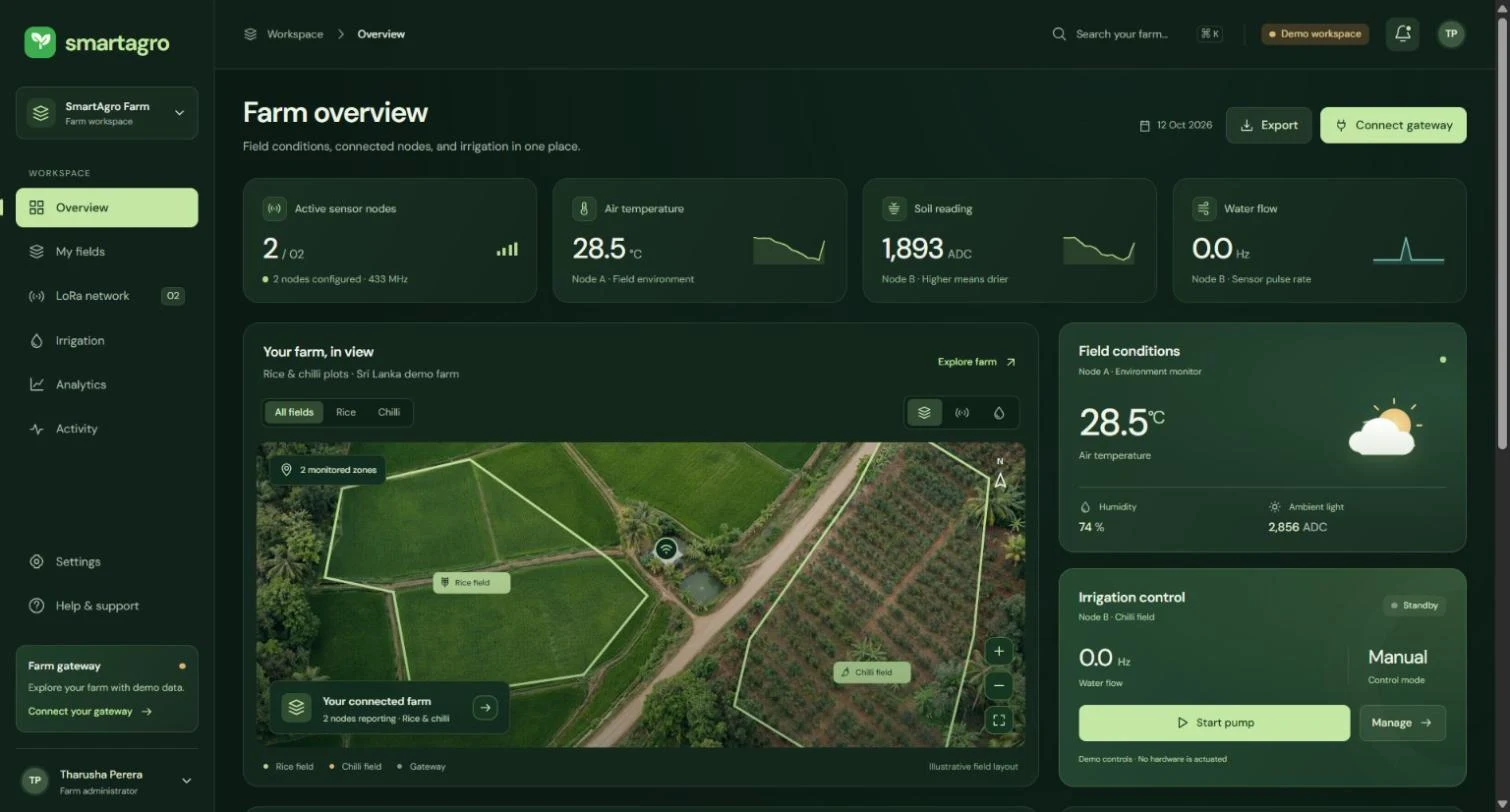The image size is (1510, 812).
Task: Zoom out on the farm map
Action: (x=999, y=686)
